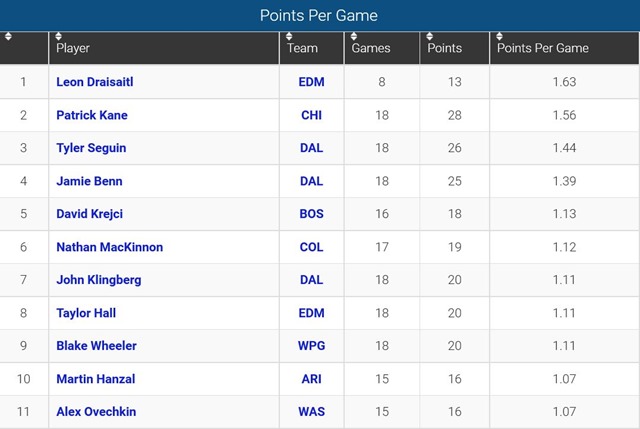
Task: Click sort arrows above Games header
Action: pos(354,37)
